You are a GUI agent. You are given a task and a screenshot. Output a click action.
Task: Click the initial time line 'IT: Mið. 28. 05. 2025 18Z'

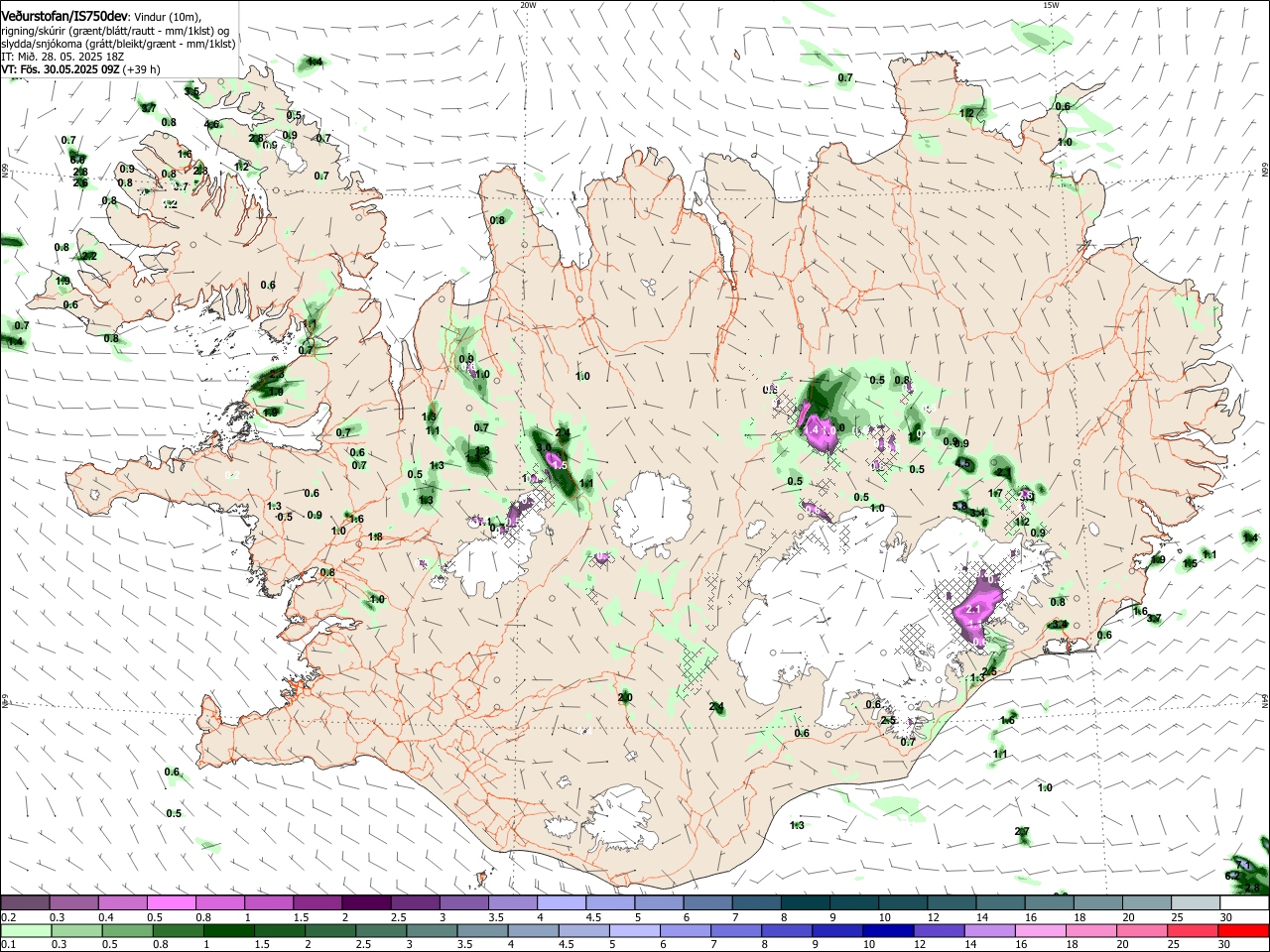tap(61, 57)
